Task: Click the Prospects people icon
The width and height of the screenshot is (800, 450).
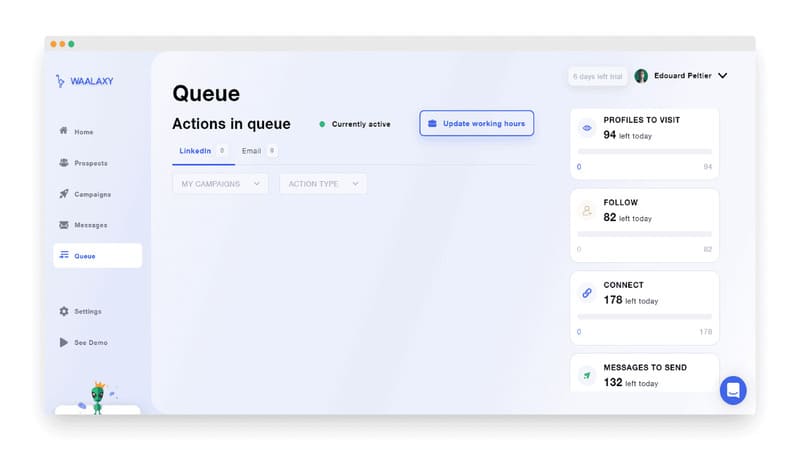Action: pyautogui.click(x=64, y=162)
